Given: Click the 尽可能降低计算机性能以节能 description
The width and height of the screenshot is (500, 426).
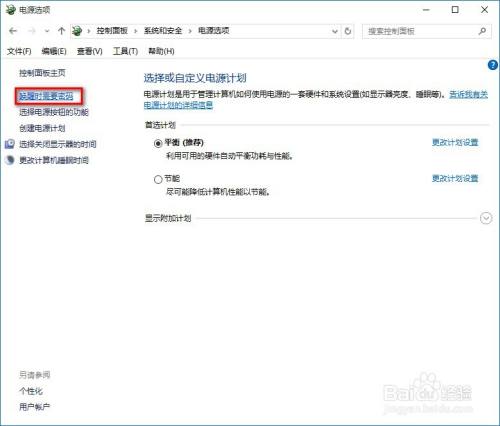Looking at the screenshot, I should [218, 192].
